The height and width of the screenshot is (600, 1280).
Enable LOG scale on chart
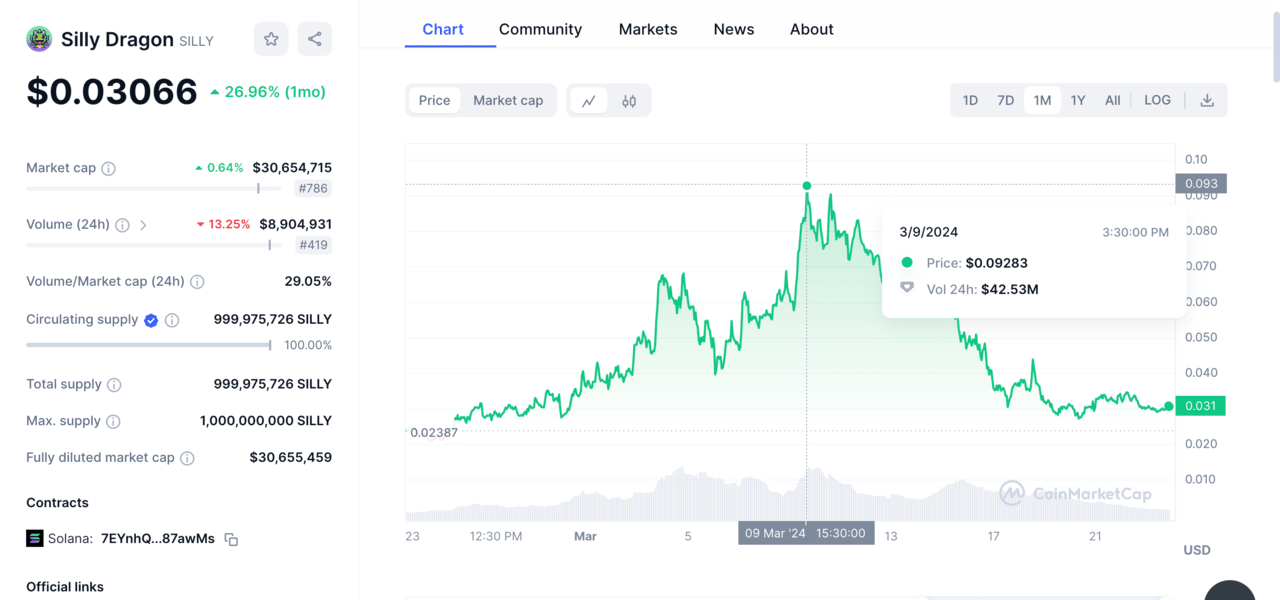(x=1157, y=100)
